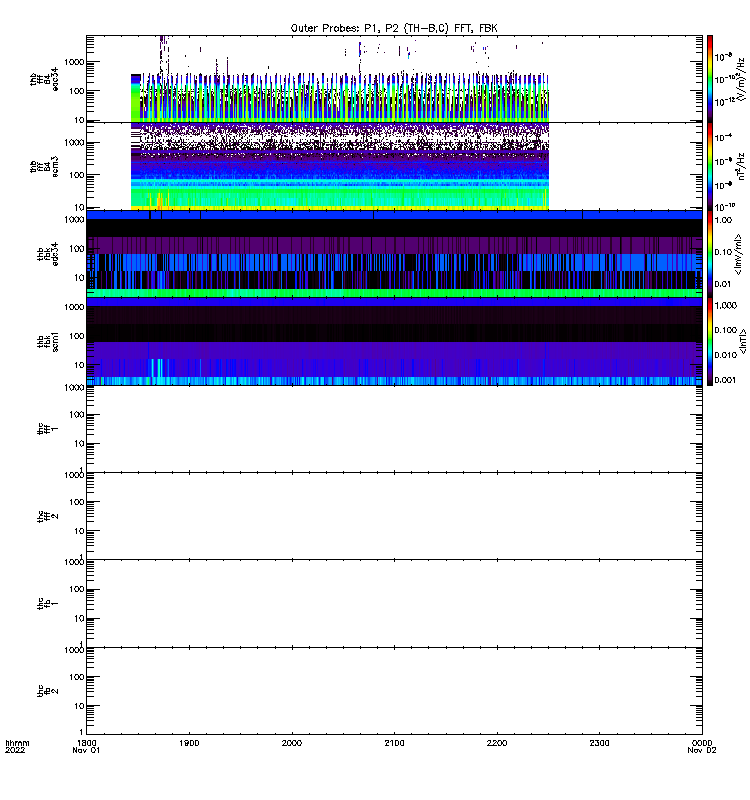Click the empty thc fb 2 panel
This screenshot has height=800, width=750.
click(394, 691)
